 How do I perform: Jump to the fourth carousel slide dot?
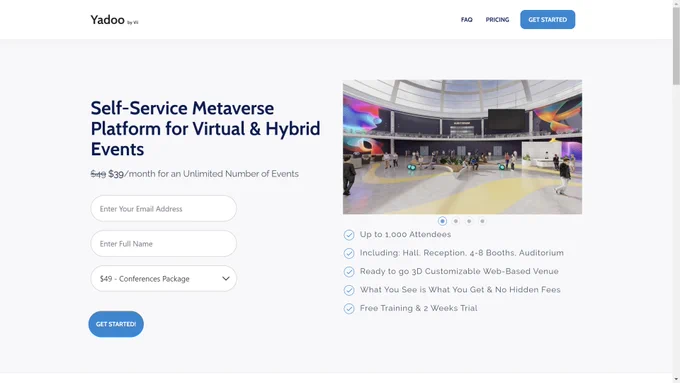pos(482,221)
